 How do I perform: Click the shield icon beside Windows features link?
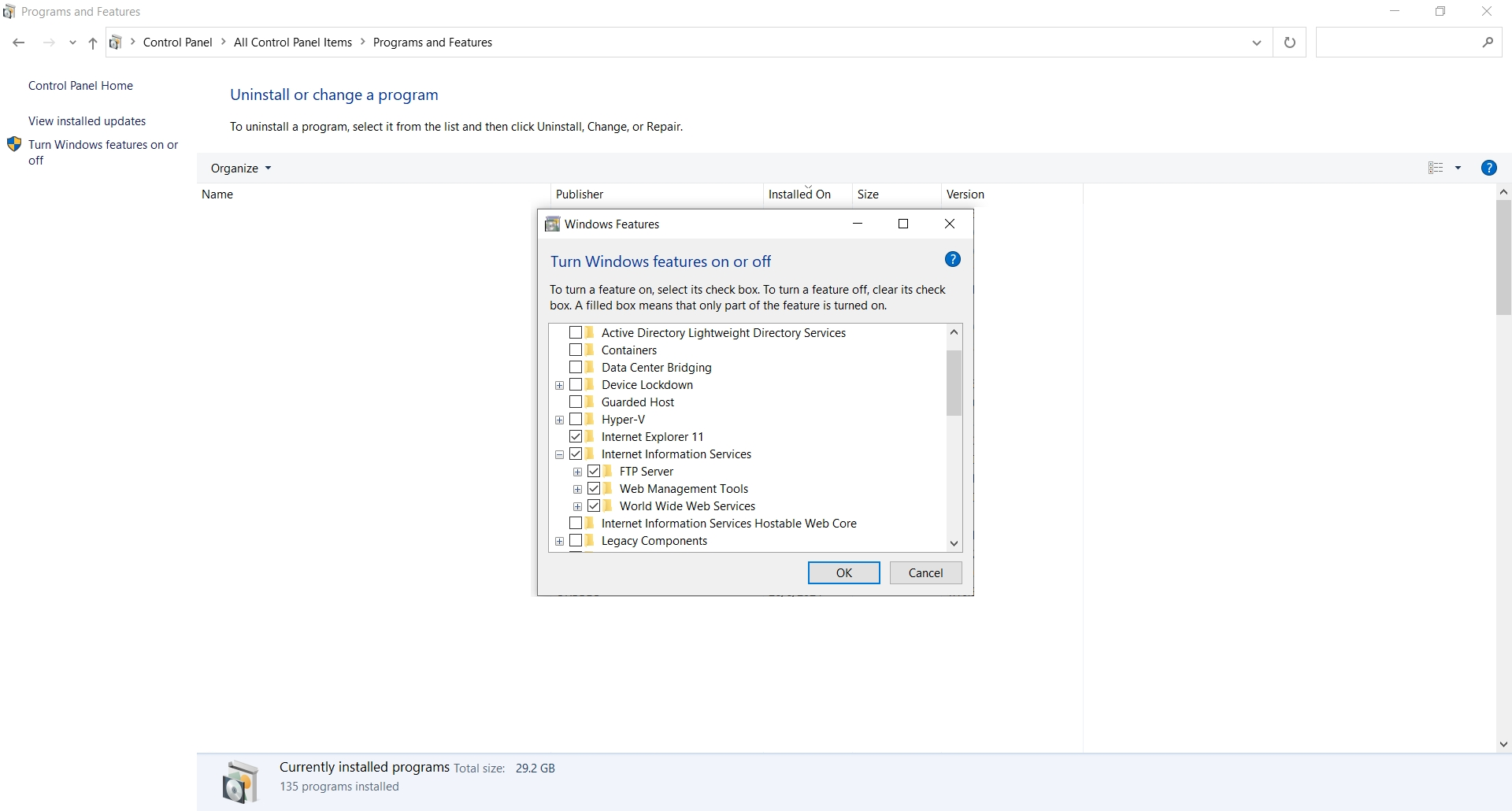tap(14, 145)
